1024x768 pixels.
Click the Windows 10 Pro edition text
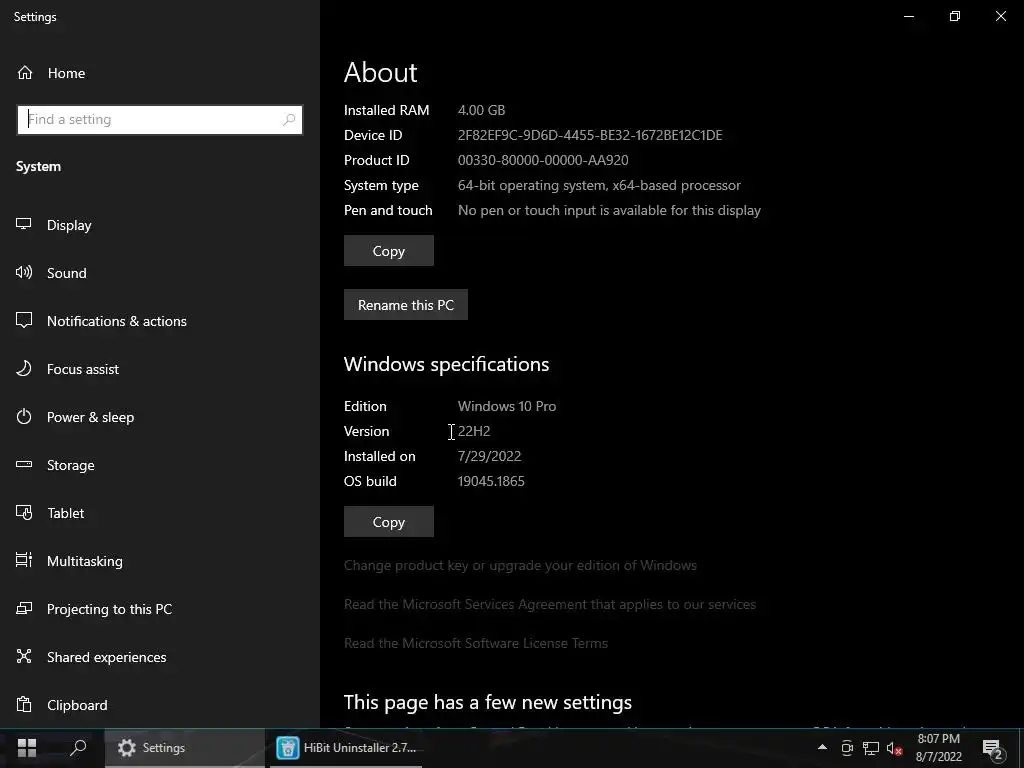click(507, 406)
